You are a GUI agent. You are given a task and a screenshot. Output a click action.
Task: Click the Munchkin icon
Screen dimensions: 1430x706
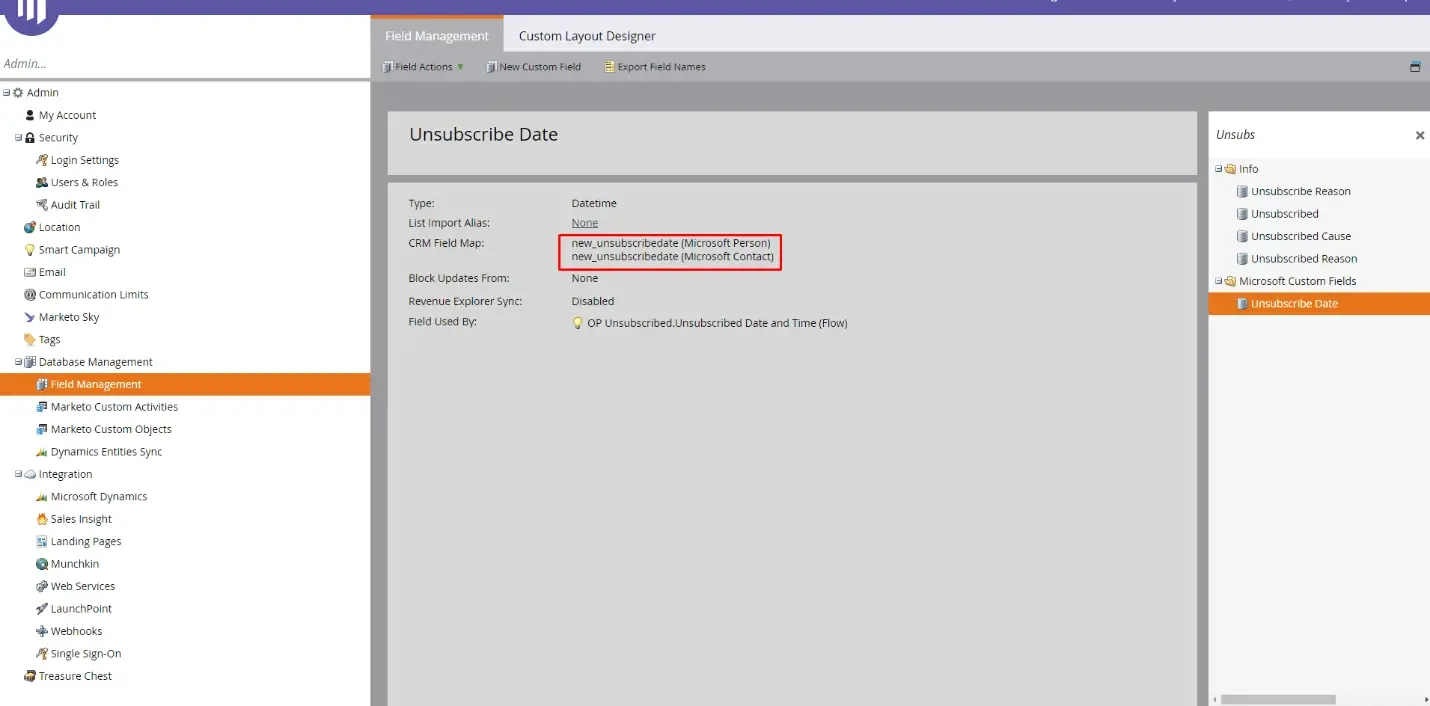[x=42, y=564]
